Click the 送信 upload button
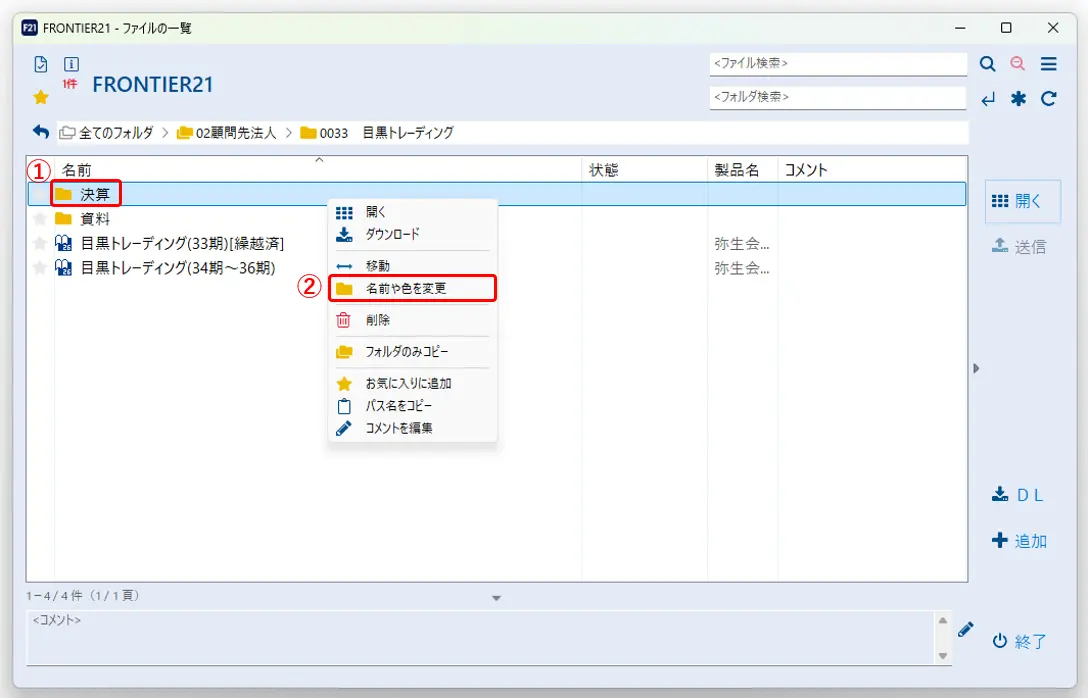 tap(1018, 246)
